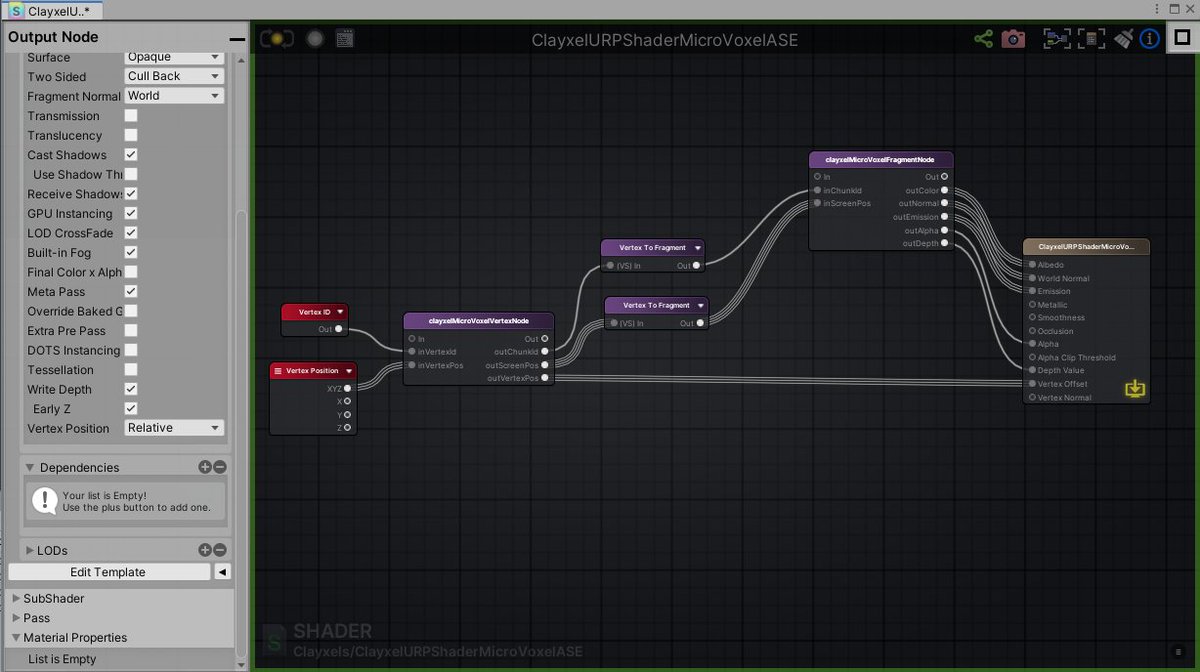Click the sphere preview icon
1200x672 pixels.
pos(313,36)
